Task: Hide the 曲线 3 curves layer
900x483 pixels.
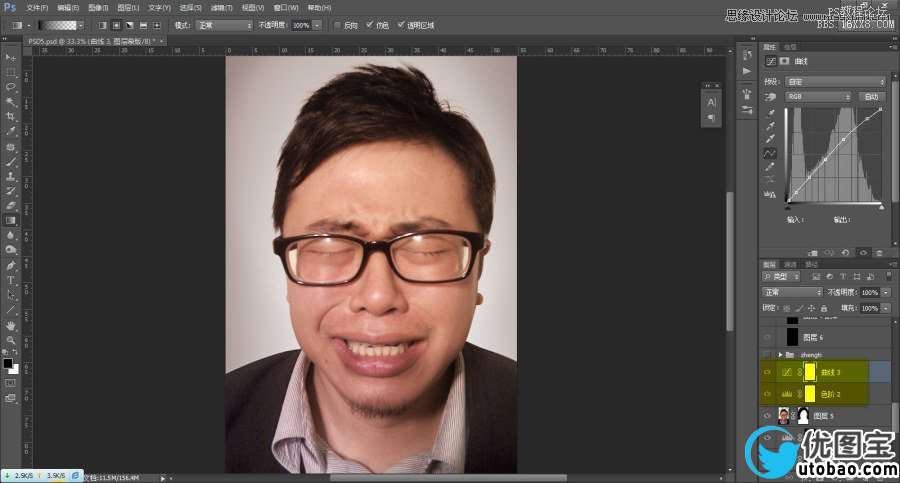Action: click(x=767, y=371)
